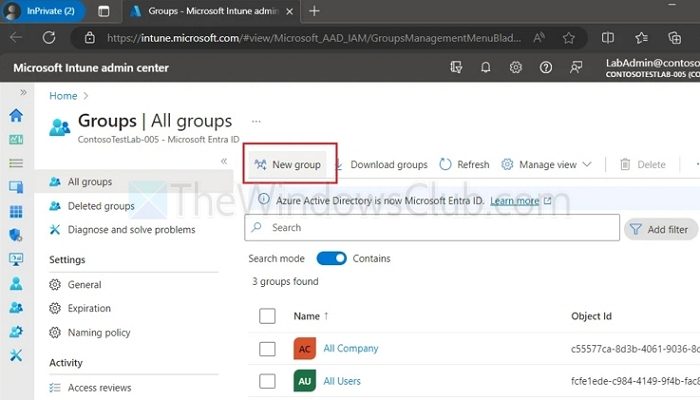Open the Users icon in left sidebar
Screen dimensions: 700x400
coord(16,283)
